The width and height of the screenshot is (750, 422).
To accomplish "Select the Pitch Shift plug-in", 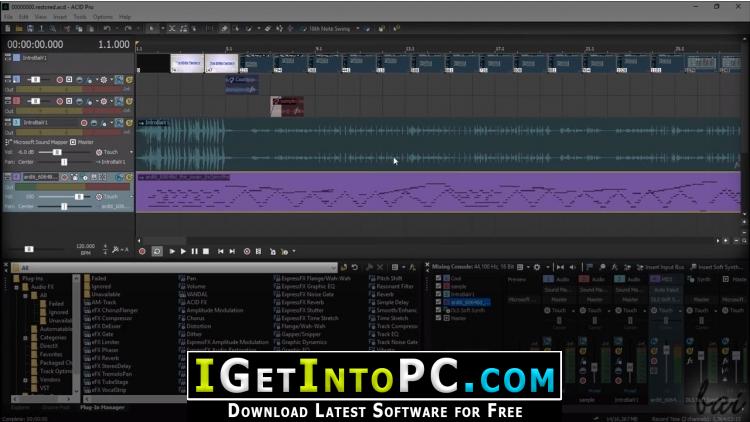I will click(x=386, y=278).
